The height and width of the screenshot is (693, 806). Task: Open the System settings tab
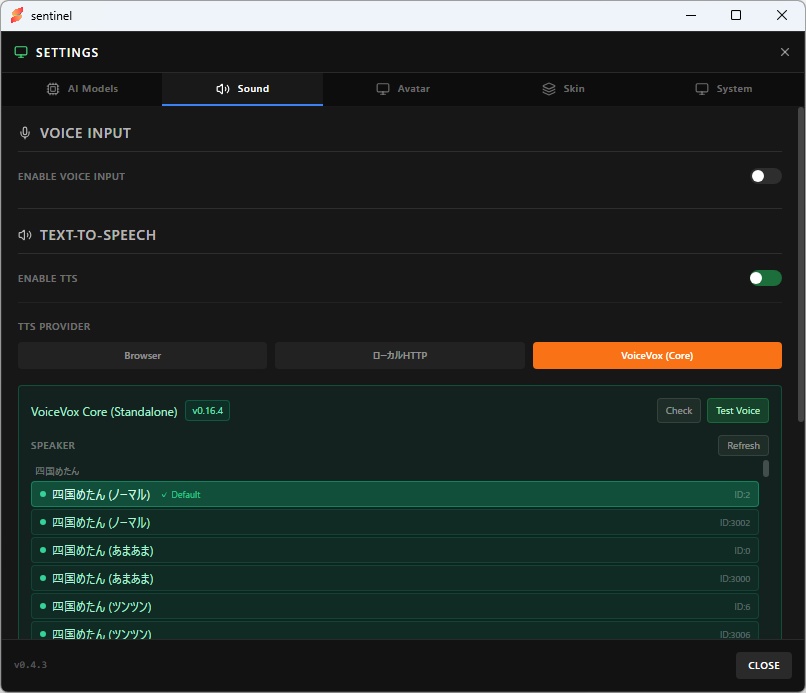(x=723, y=89)
